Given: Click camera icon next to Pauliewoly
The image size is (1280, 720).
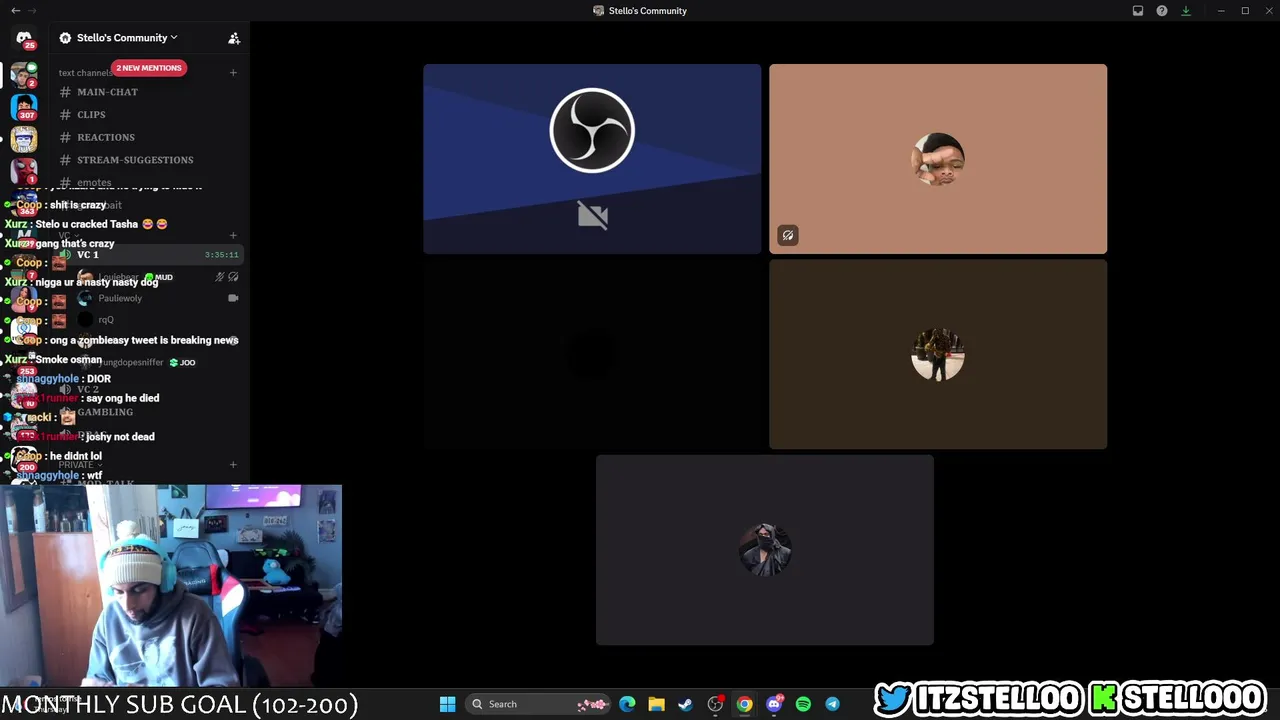Looking at the screenshot, I should [x=233, y=298].
